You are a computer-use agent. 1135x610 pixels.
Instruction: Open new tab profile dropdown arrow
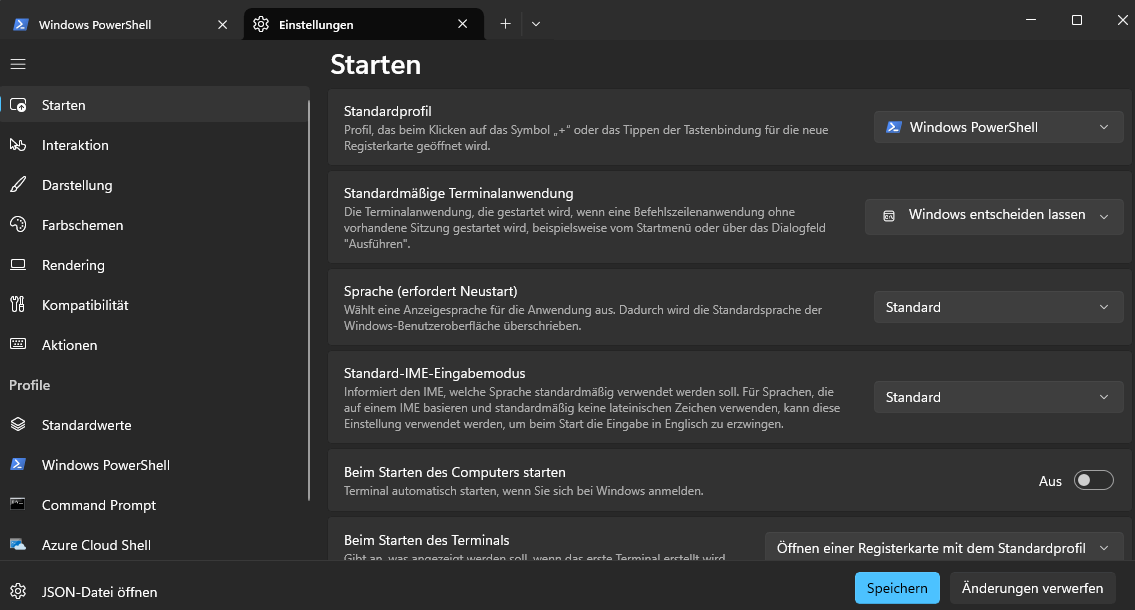click(536, 24)
